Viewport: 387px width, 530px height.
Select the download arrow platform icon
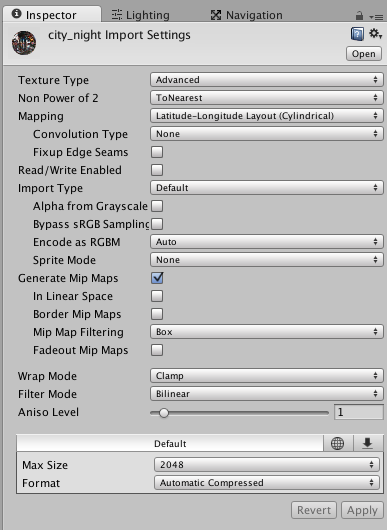(x=367, y=443)
